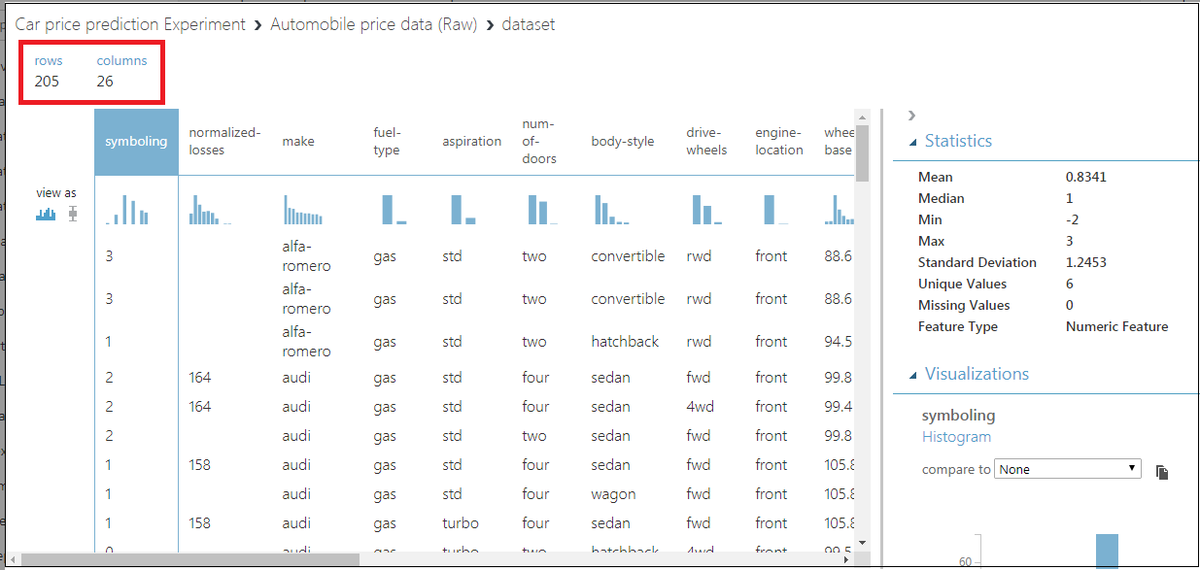Click the make column mini histogram
The image size is (1200, 570).
coord(304,209)
